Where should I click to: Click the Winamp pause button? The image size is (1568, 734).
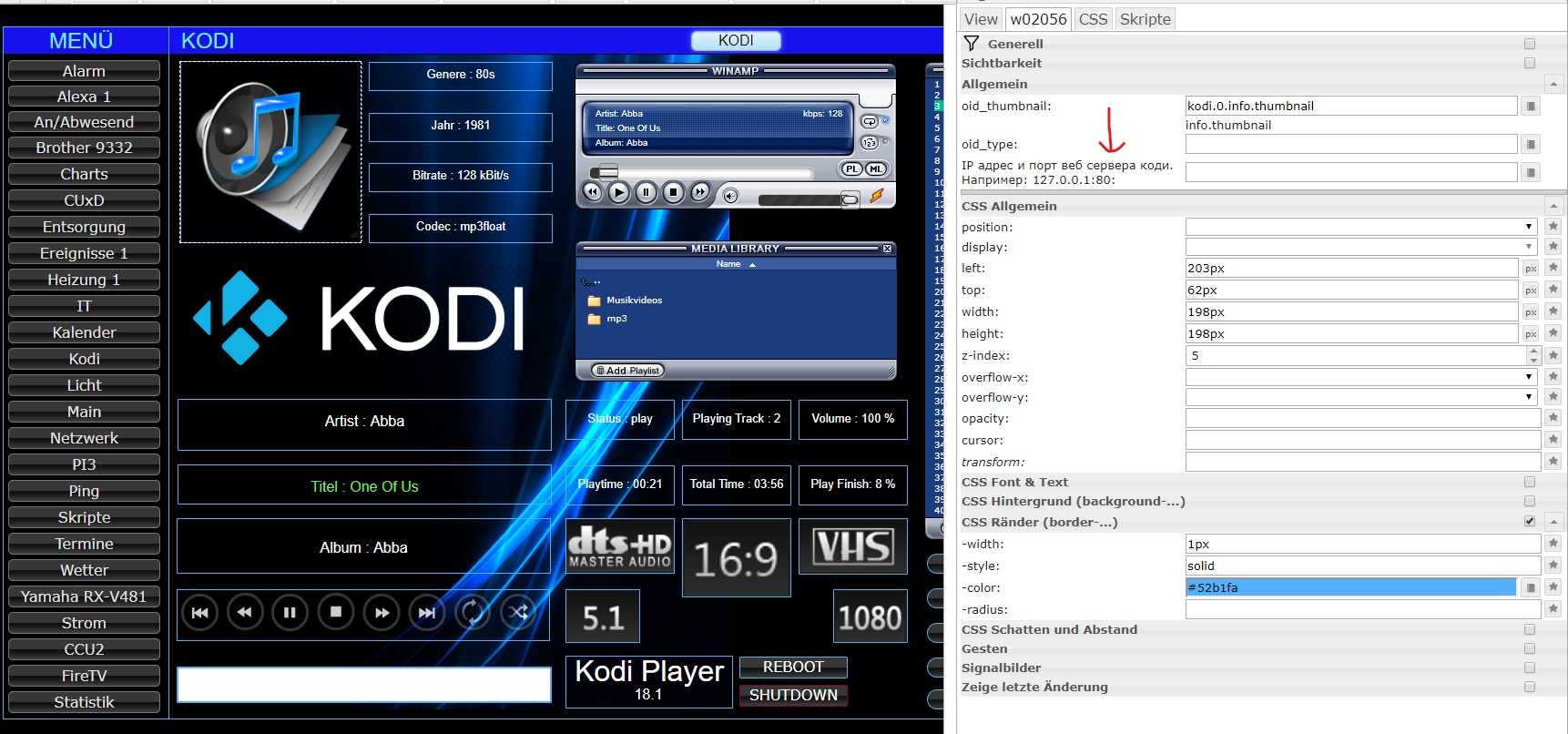646,192
